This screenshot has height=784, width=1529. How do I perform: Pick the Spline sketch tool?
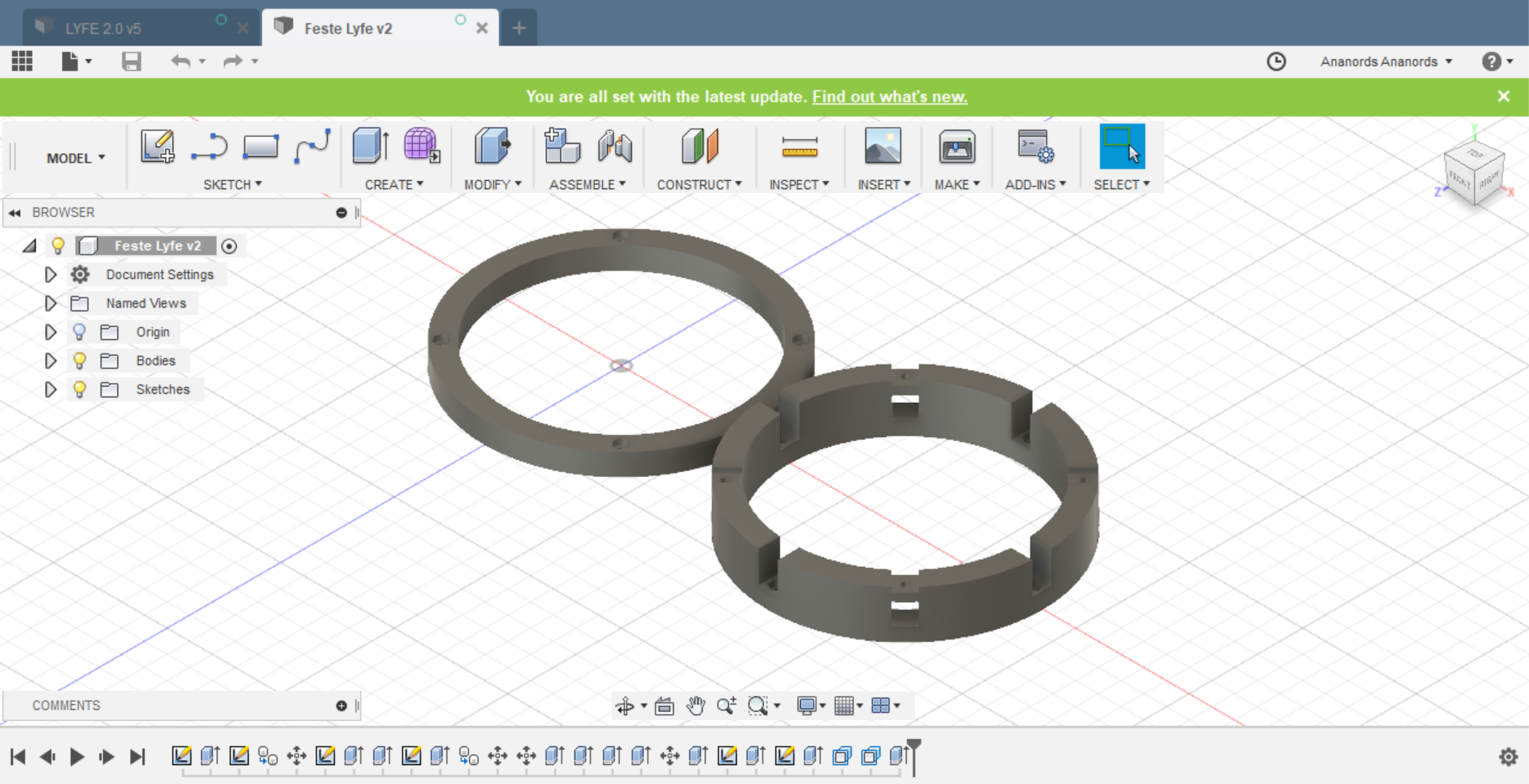click(312, 147)
